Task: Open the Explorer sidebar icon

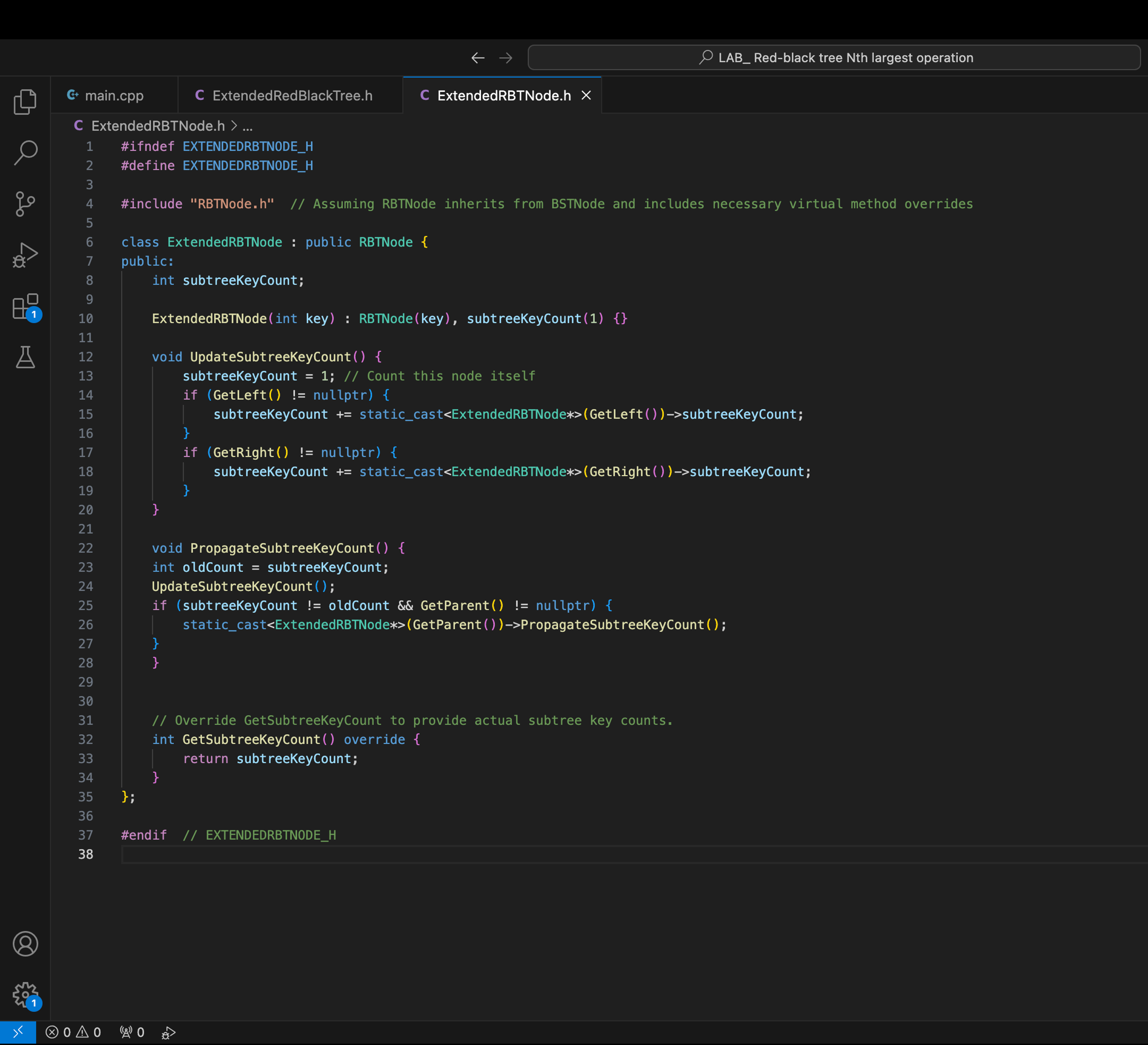Action: 25,101
